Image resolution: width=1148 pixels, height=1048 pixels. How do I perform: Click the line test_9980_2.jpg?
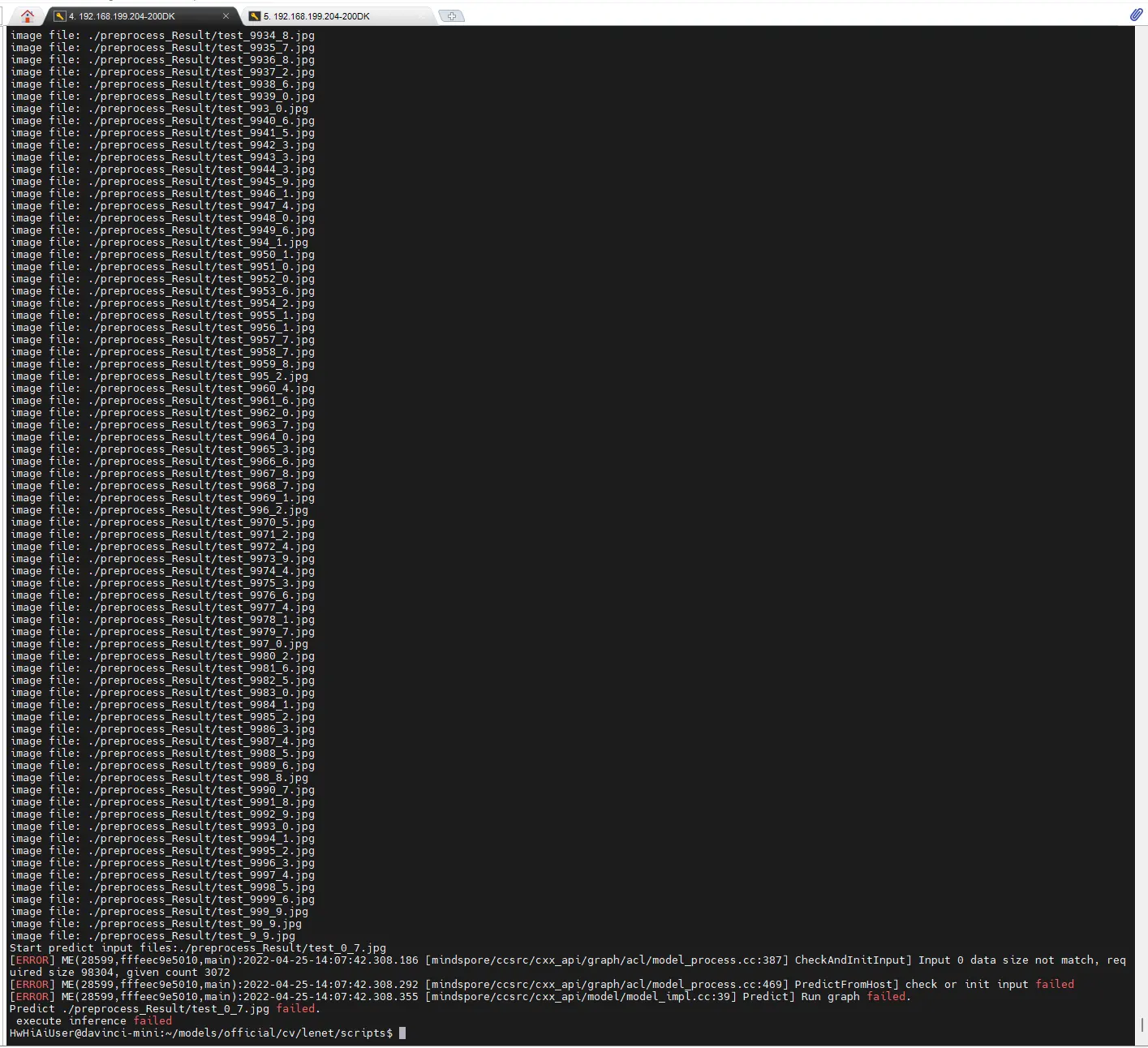coord(162,655)
